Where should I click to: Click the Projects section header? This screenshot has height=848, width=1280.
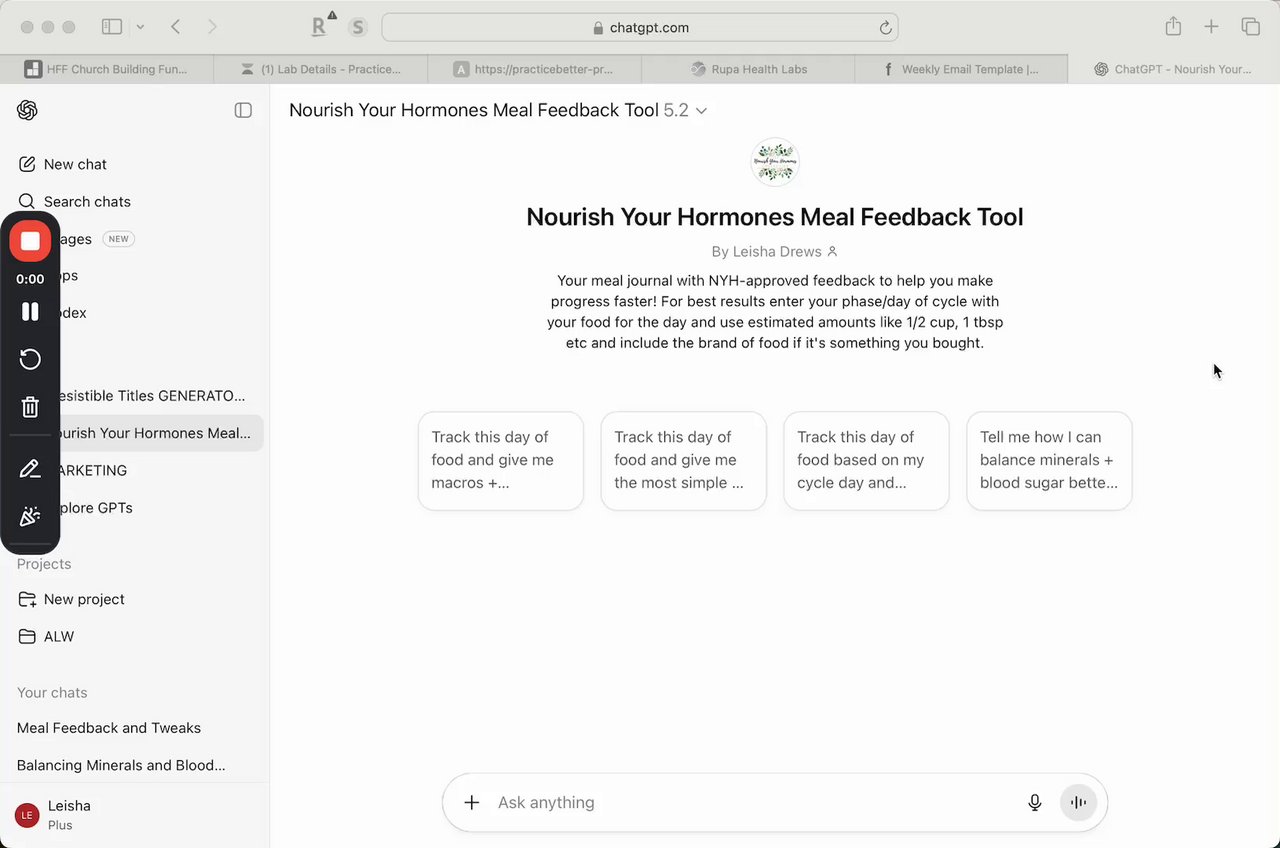[x=44, y=564]
